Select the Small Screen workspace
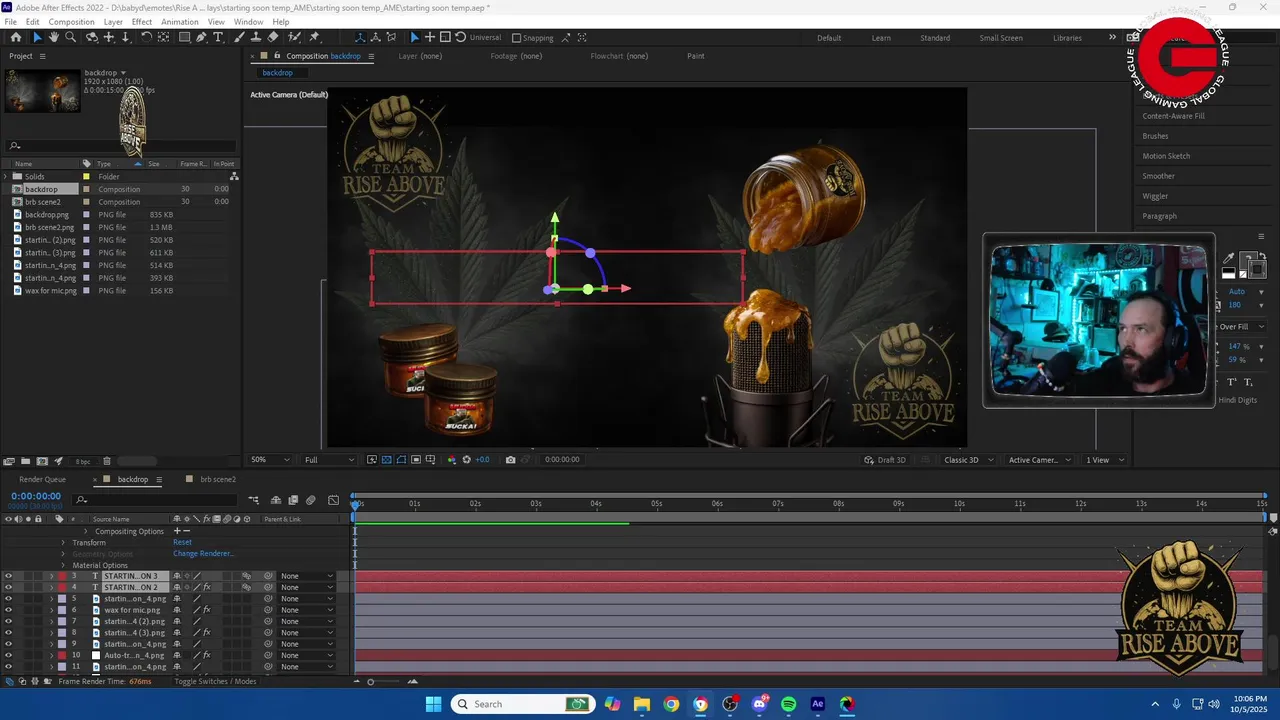The width and height of the screenshot is (1280, 720). (x=1001, y=38)
